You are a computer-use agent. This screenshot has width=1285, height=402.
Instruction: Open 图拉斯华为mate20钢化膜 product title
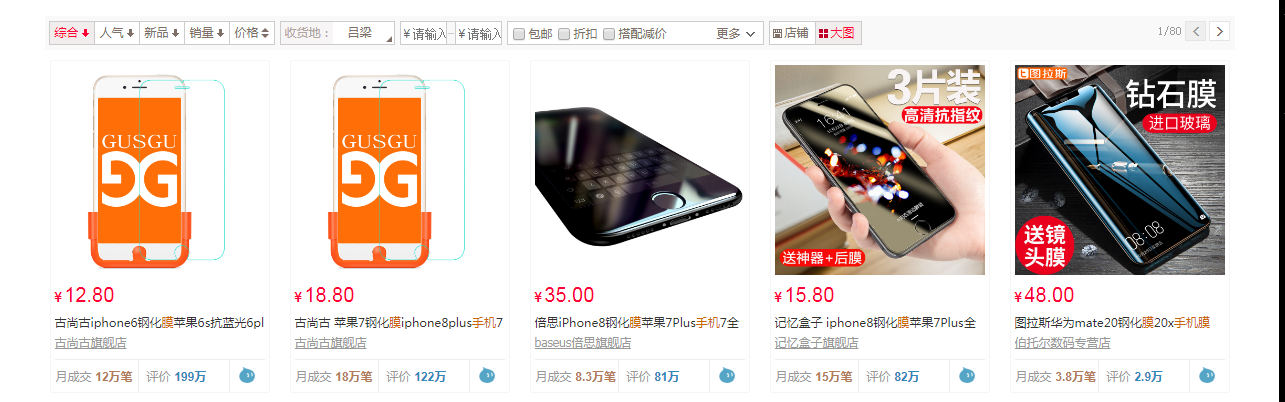pyautogui.click(x=1112, y=323)
